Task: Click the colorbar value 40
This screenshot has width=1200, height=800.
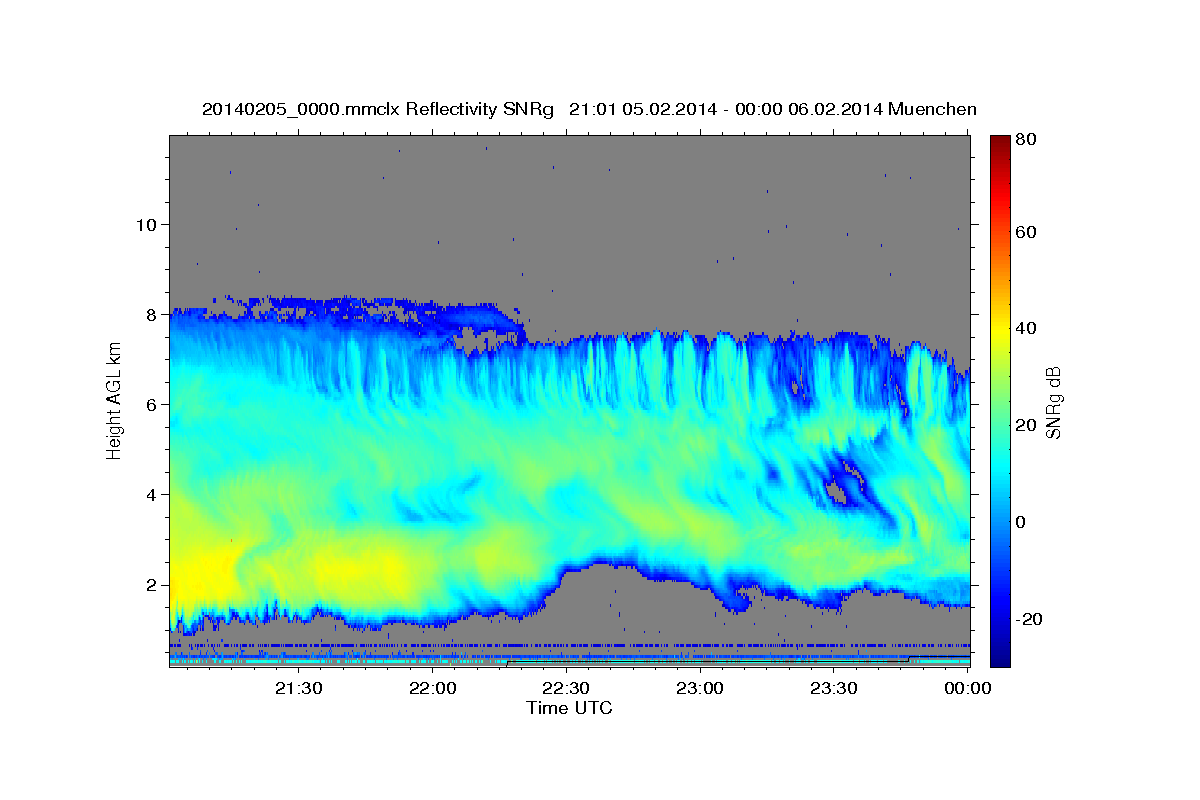Action: (x=1025, y=328)
